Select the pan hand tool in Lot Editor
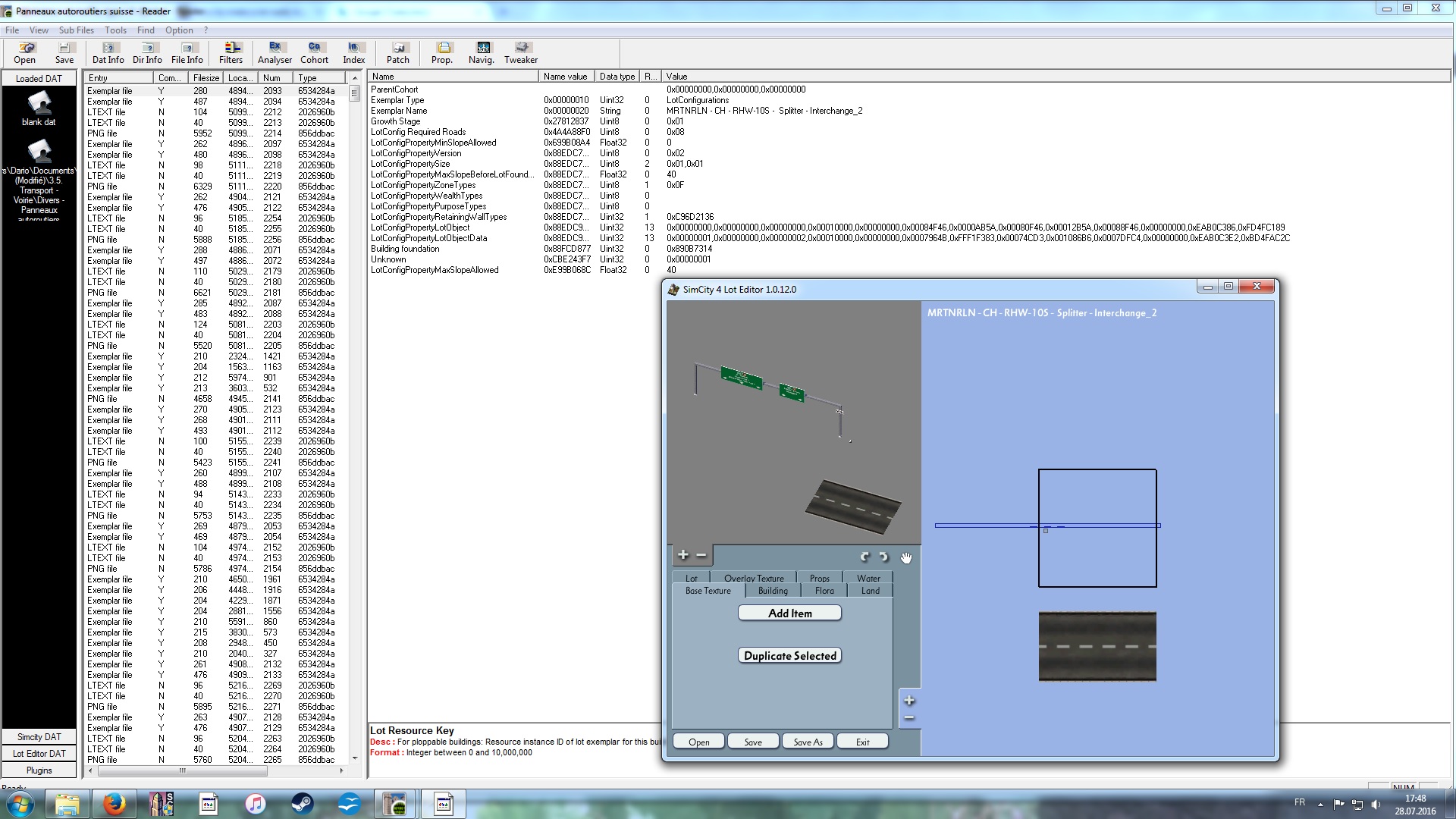This screenshot has height=819, width=1456. pyautogui.click(x=905, y=557)
